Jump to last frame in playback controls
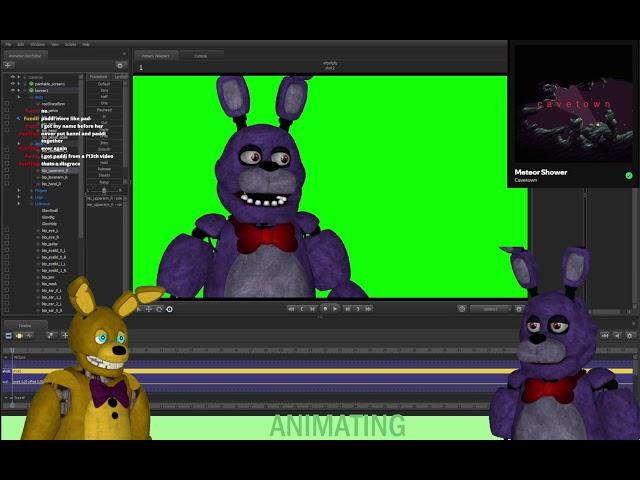The height and width of the screenshot is (480, 640). coord(368,309)
